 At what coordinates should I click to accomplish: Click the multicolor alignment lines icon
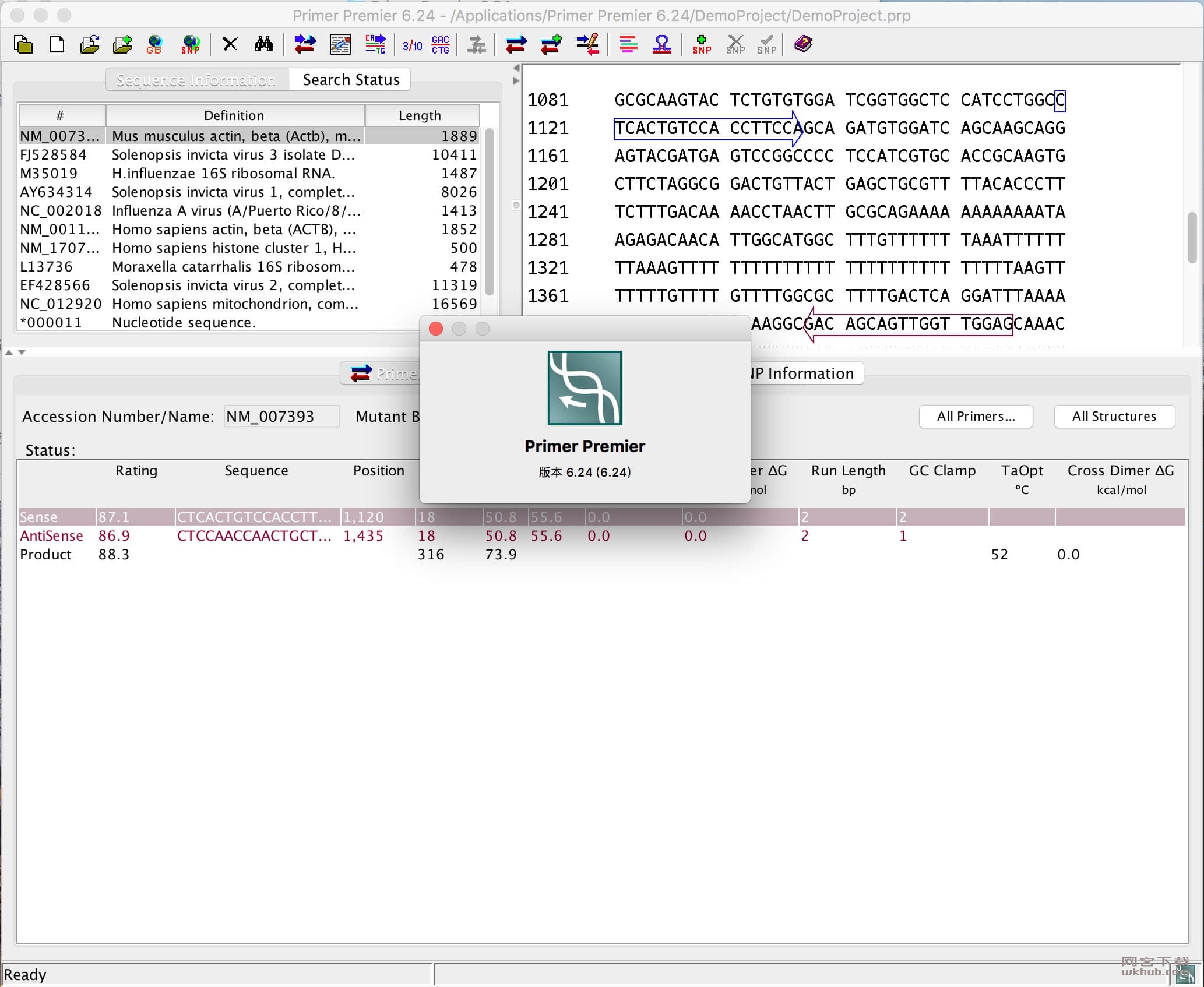[628, 45]
